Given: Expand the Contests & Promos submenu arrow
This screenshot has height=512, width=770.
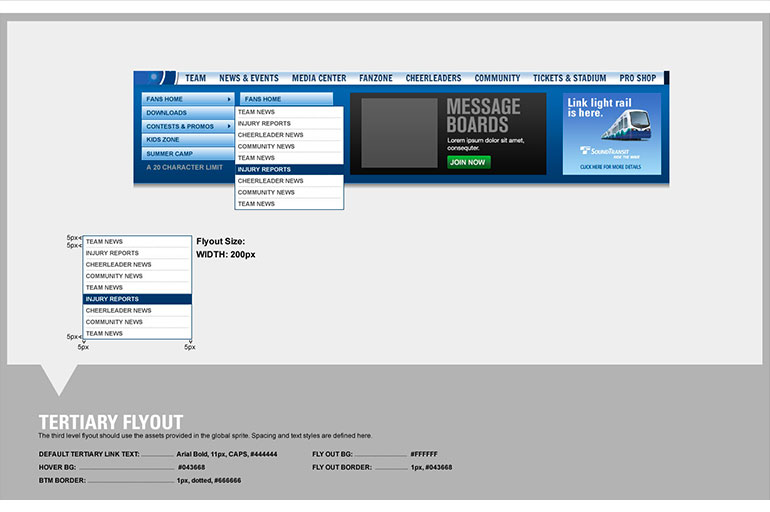Looking at the screenshot, I should click(229, 127).
